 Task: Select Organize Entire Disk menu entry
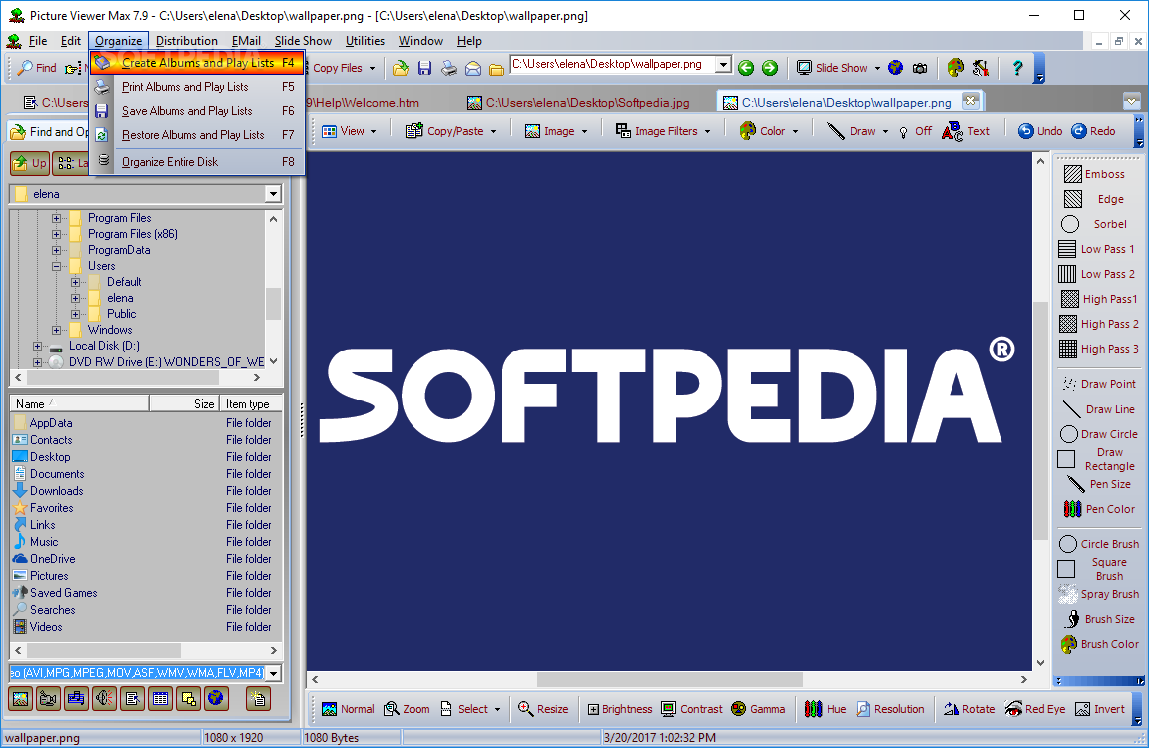click(x=197, y=162)
